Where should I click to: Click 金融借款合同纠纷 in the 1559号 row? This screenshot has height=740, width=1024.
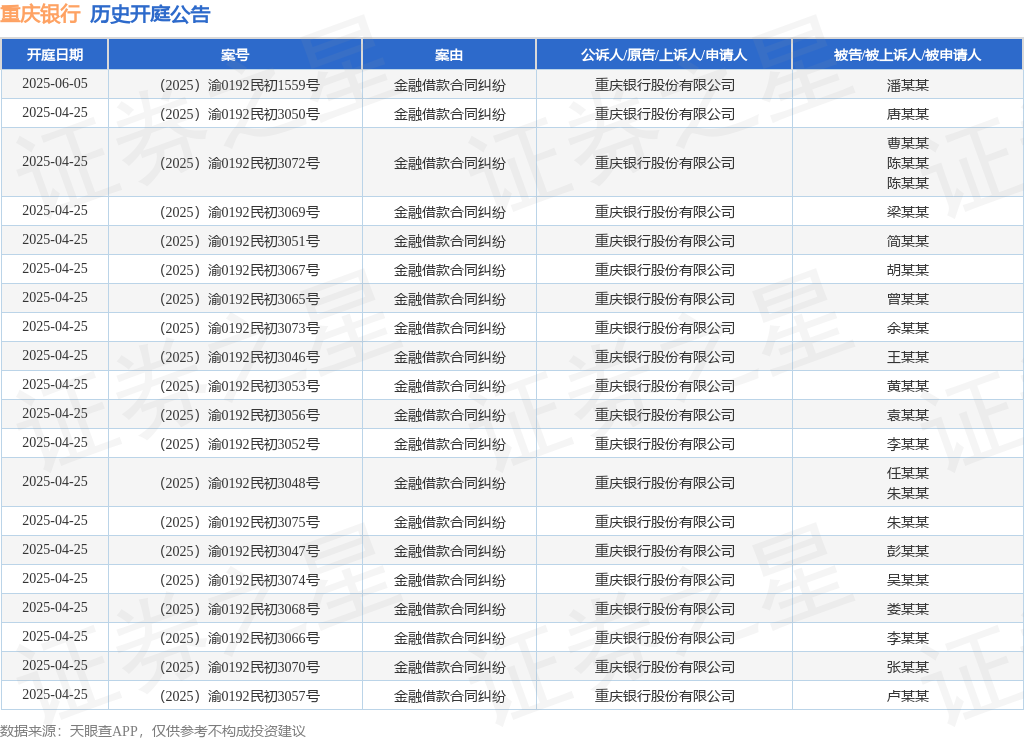[449, 85]
